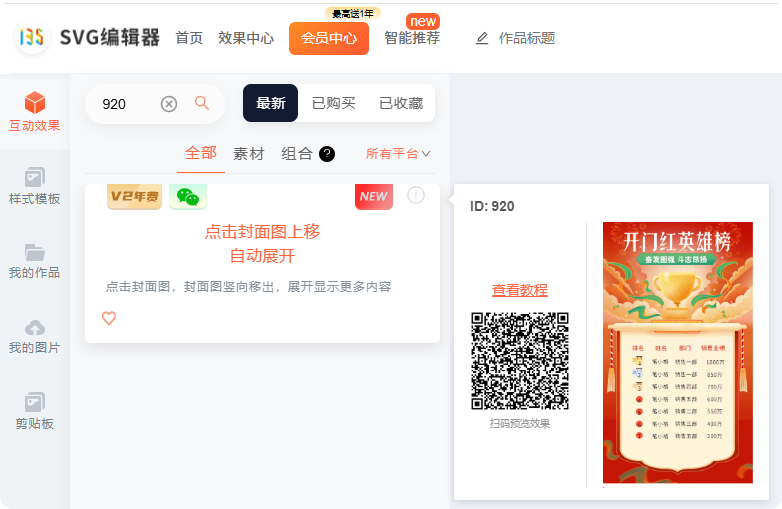Click the help question mark beside 组合
Viewport: 782px width, 509px height.
pyautogui.click(x=327, y=154)
